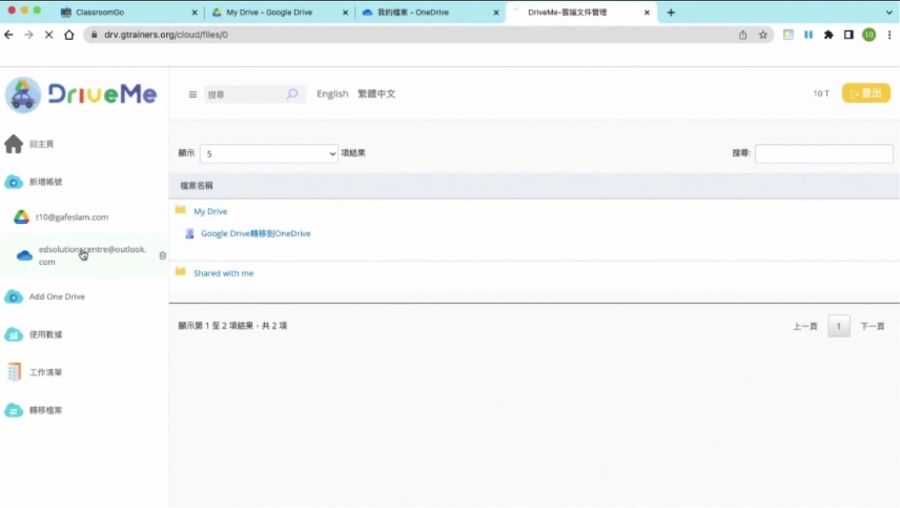900x508 pixels.
Task: Switch language to 繁體中文
Action: click(x=377, y=94)
